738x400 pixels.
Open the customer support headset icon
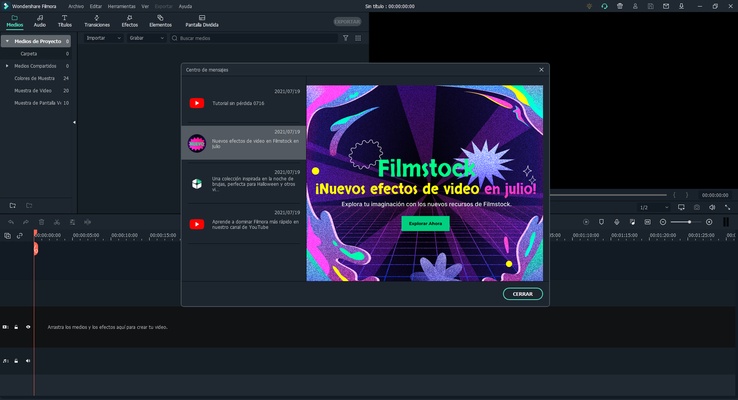(604, 7)
